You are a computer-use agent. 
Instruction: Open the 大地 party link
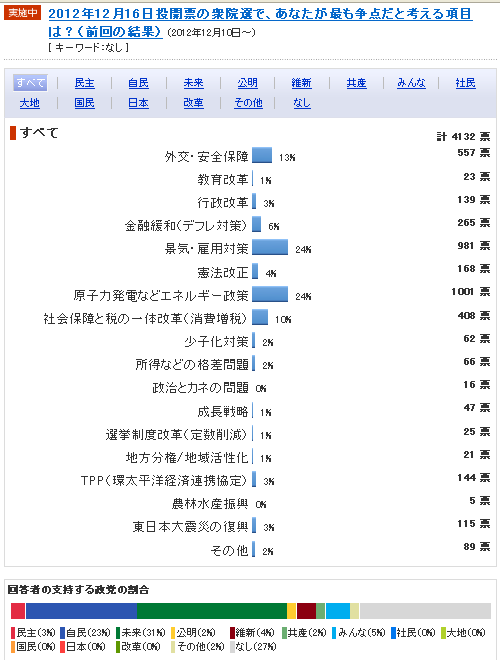coord(29,103)
